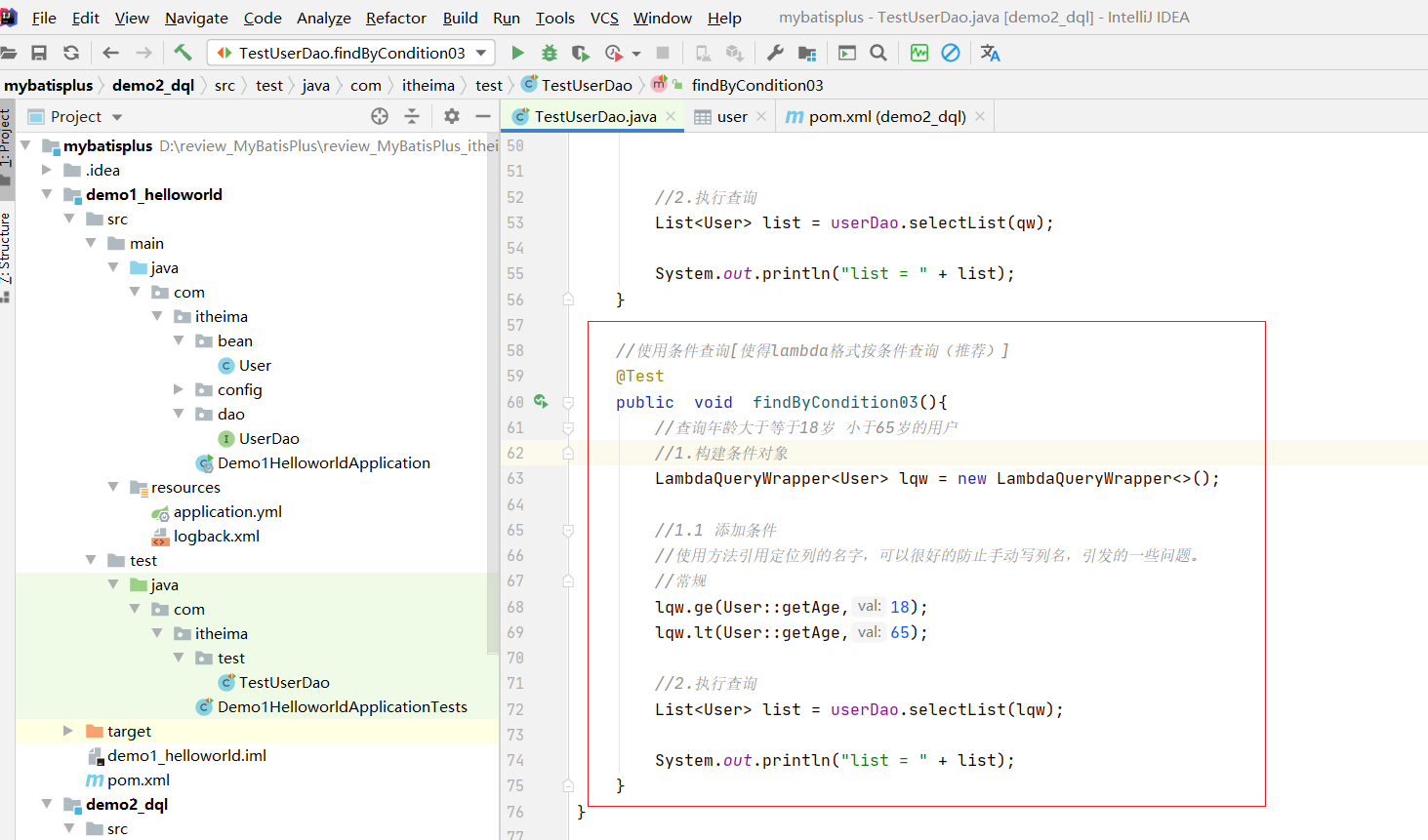Click the Save All floppy disk icon
This screenshot has width=1428, height=840.
pyautogui.click(x=39, y=53)
